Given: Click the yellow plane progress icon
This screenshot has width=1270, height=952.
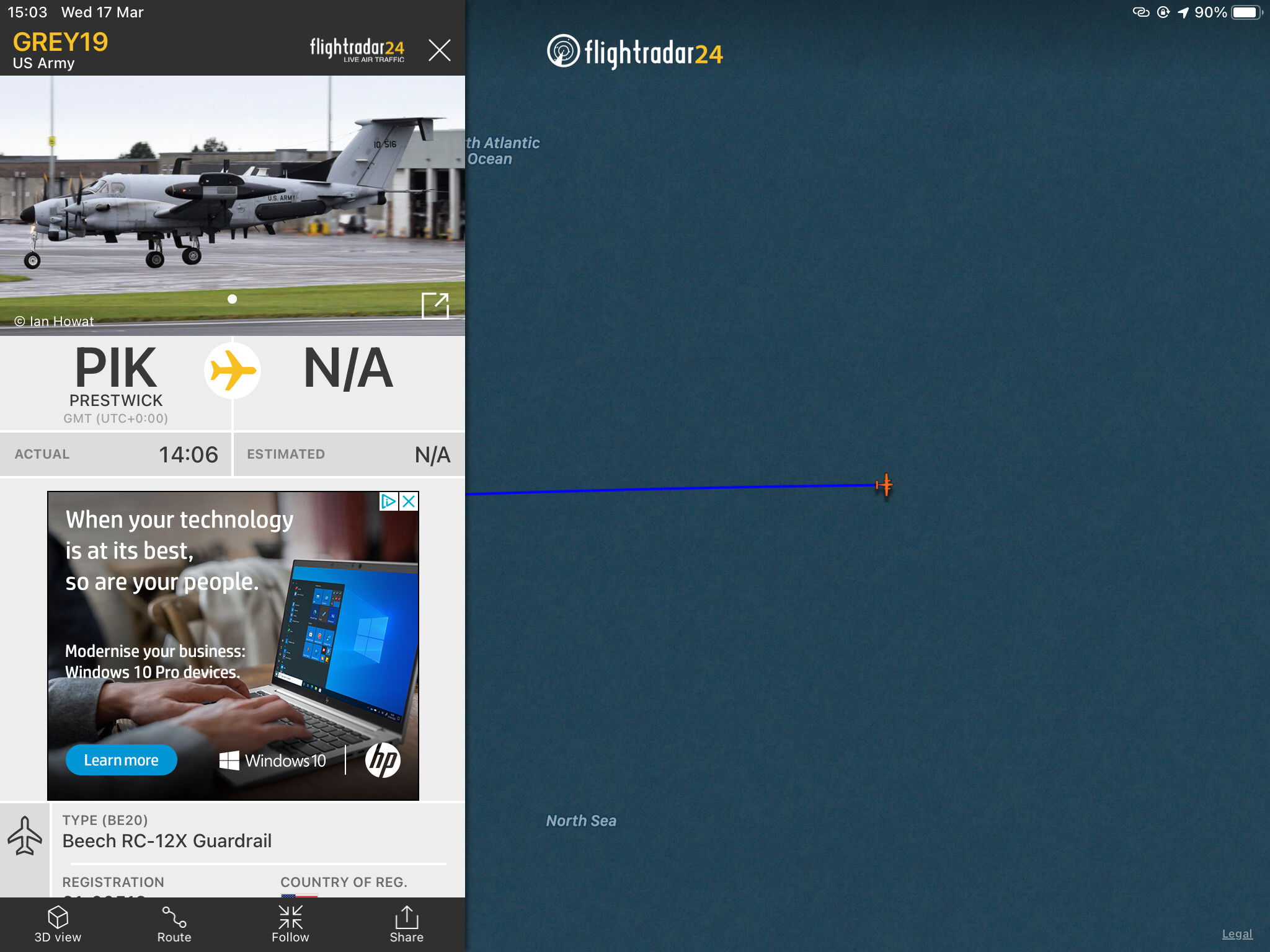Looking at the screenshot, I should point(232,371).
